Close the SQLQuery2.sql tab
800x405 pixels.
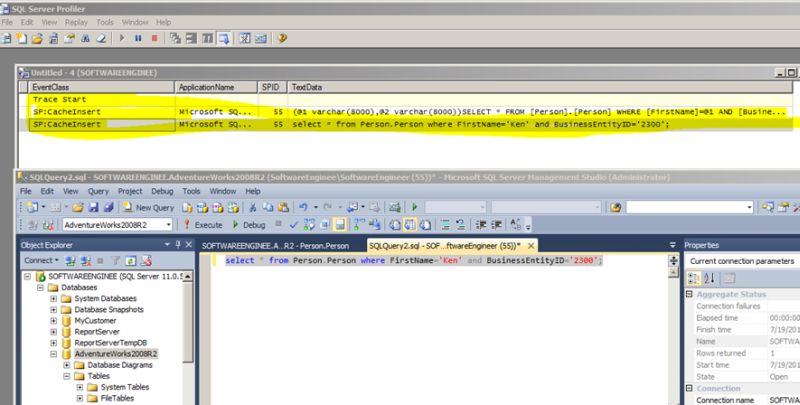(531, 246)
